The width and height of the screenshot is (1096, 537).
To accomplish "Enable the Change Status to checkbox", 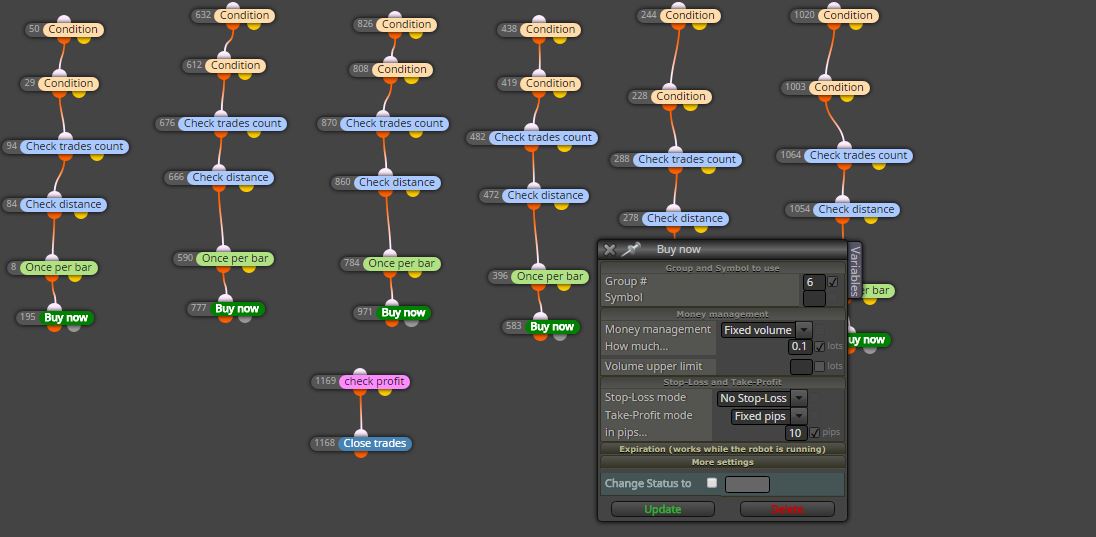I will coord(712,482).
